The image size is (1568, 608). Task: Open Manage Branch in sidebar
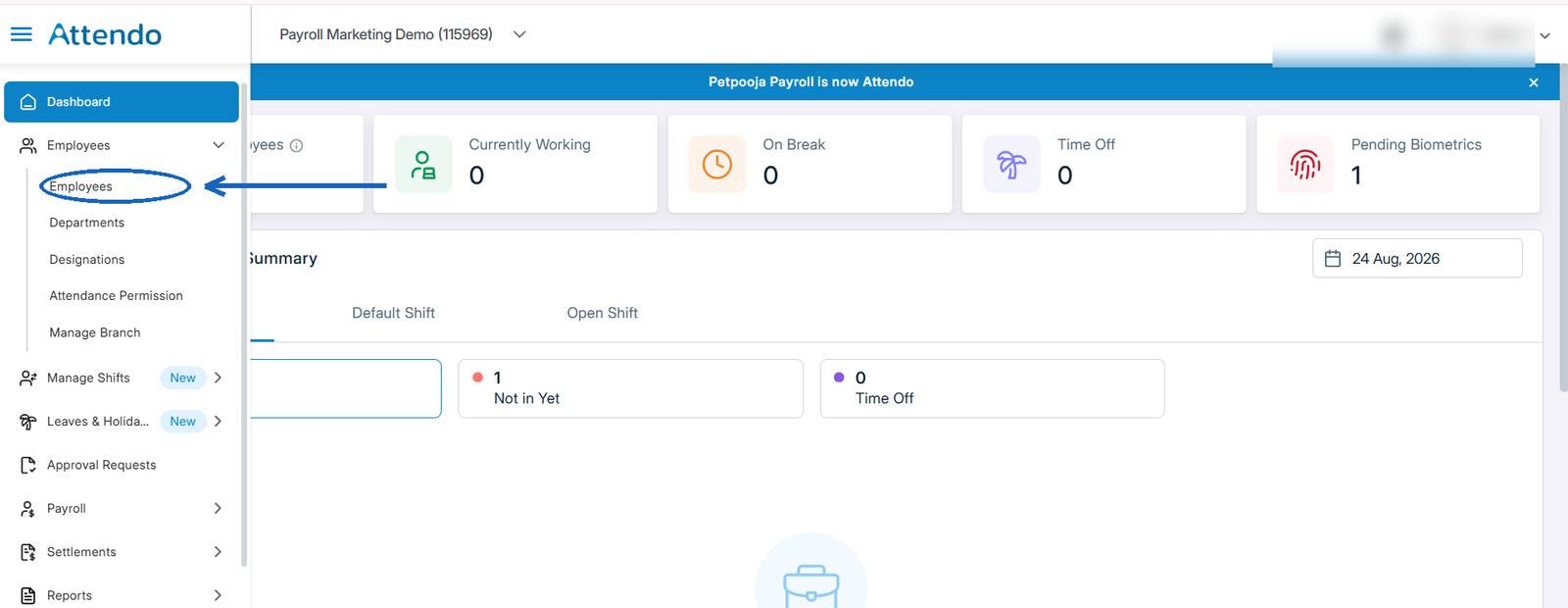click(95, 333)
